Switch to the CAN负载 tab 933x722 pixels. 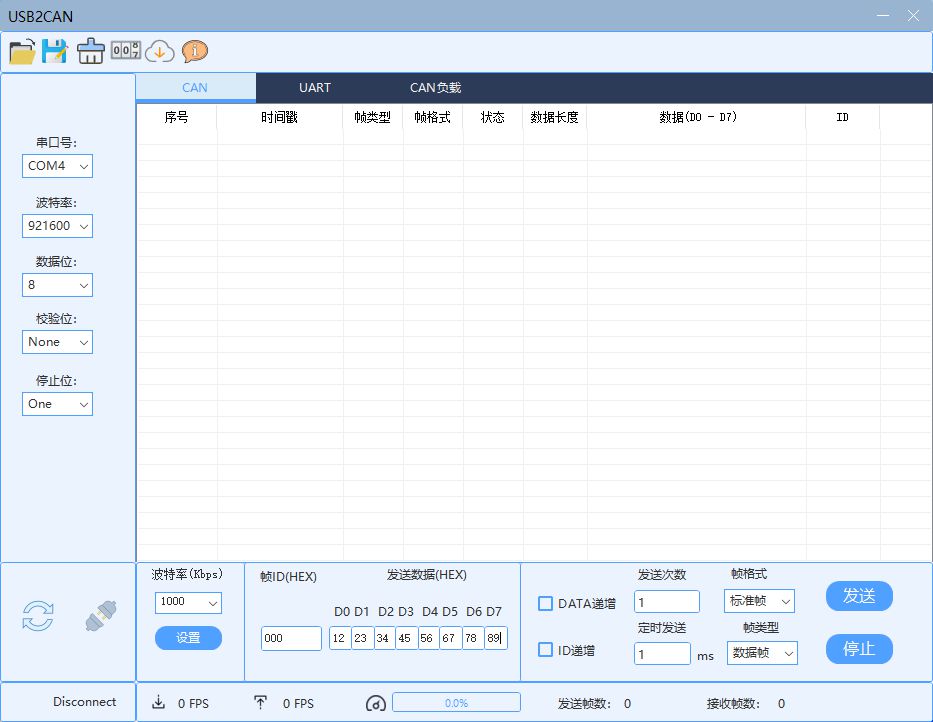[x=435, y=88]
